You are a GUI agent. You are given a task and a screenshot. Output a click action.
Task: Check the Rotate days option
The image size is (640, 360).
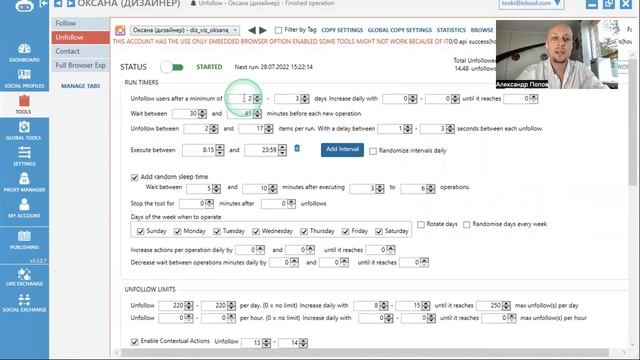(x=421, y=224)
